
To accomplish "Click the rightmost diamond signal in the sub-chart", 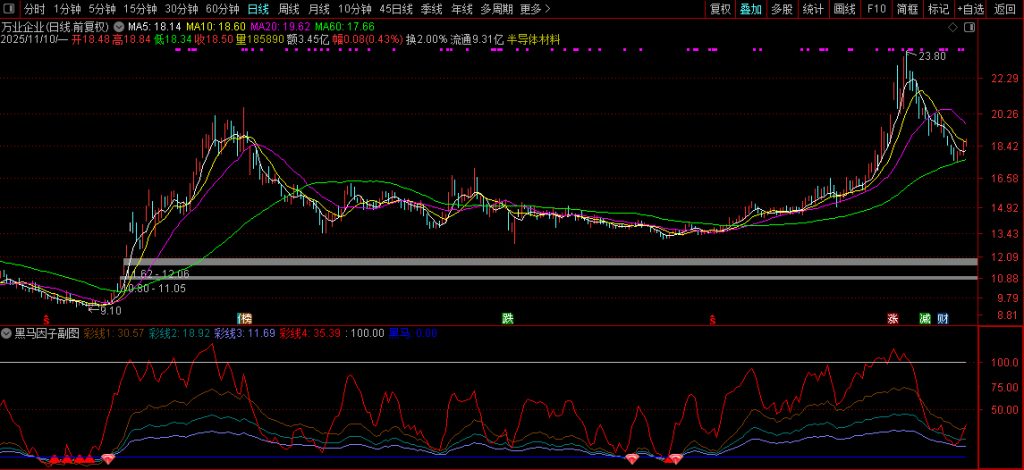I will [x=675, y=458].
